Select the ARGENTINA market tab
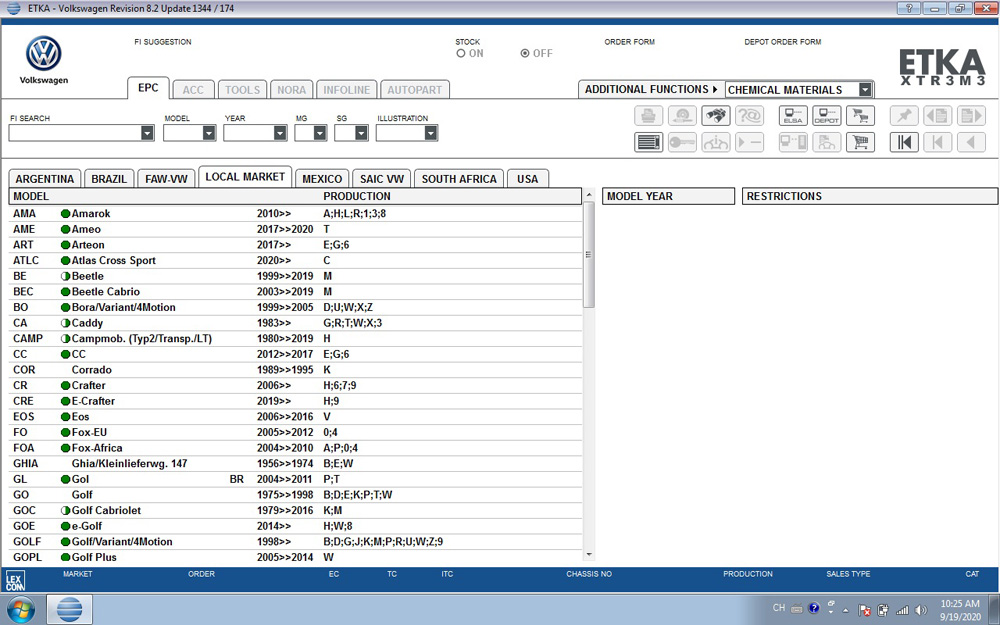Screen dimensions: 1000x625 (45, 179)
